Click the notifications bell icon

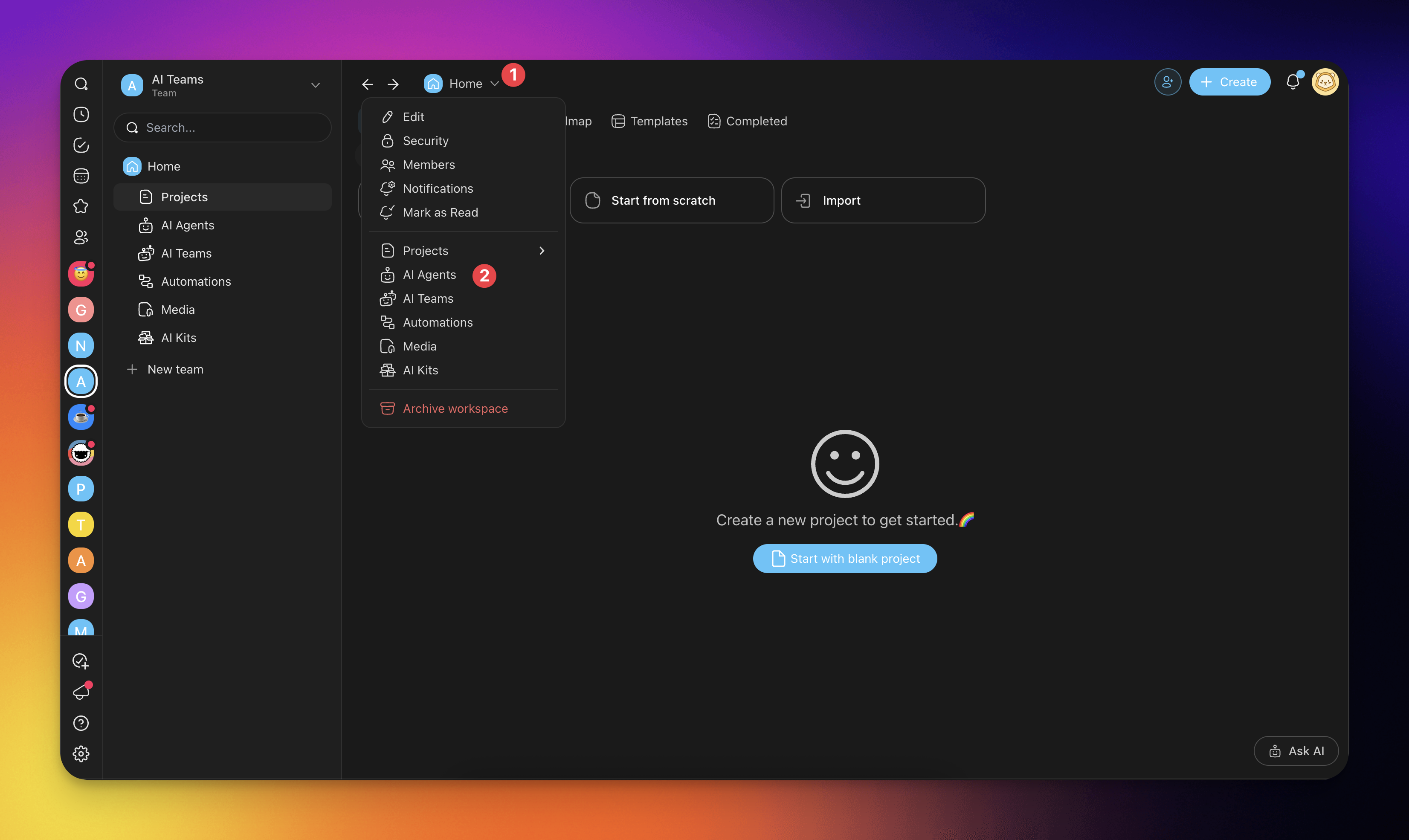point(1293,82)
